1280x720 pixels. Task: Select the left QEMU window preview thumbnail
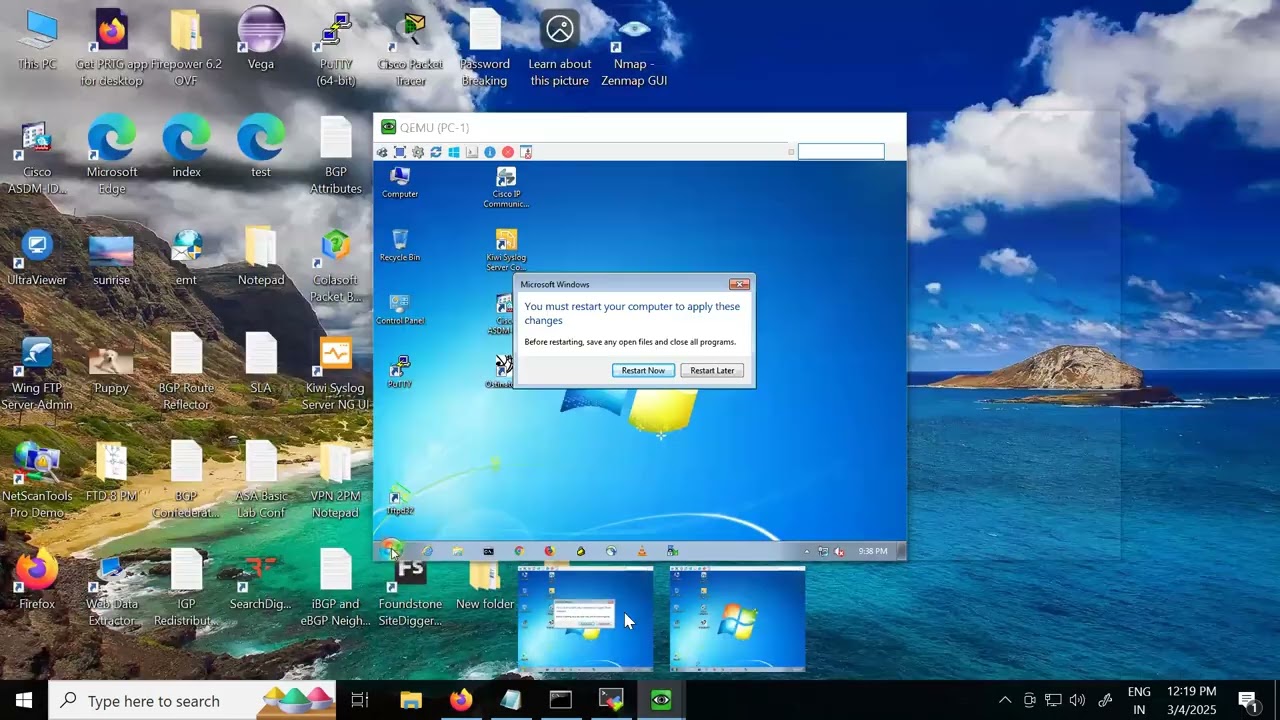586,618
